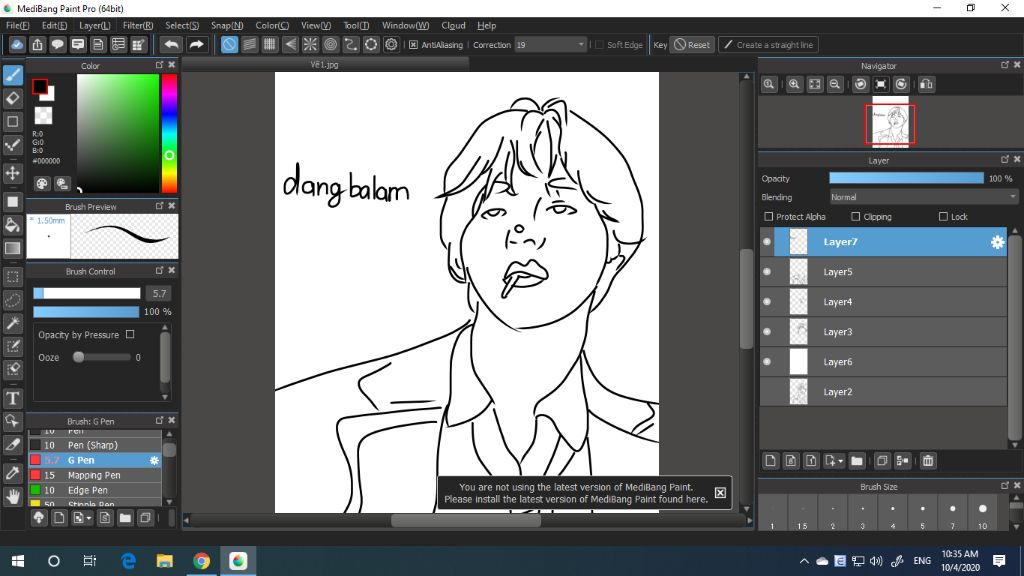Expand the add-brush dropdown in Brush panel
Screen dimensions: 1024x576
(89, 519)
